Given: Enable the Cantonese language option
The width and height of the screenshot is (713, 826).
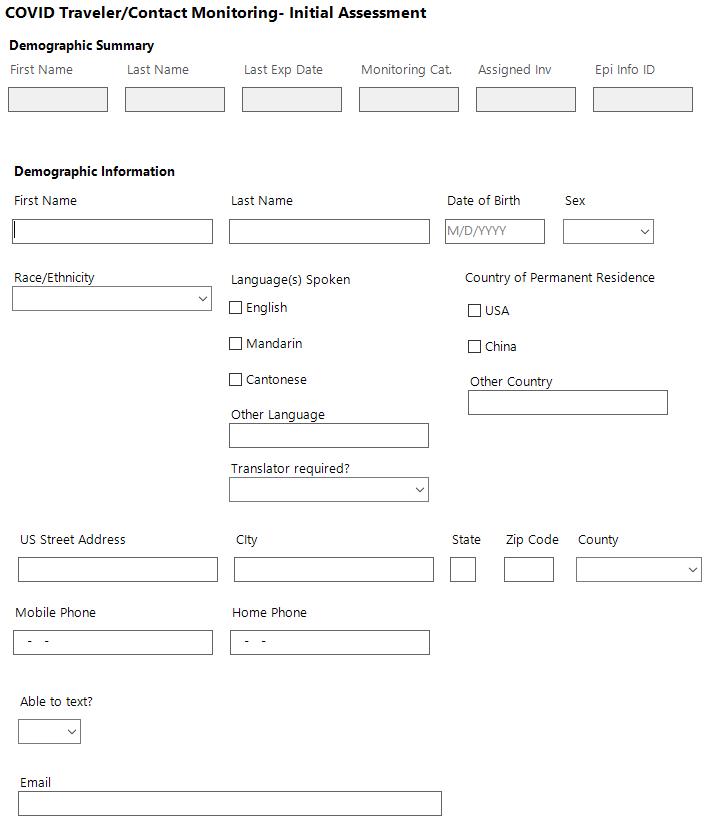Looking at the screenshot, I should [236, 380].
